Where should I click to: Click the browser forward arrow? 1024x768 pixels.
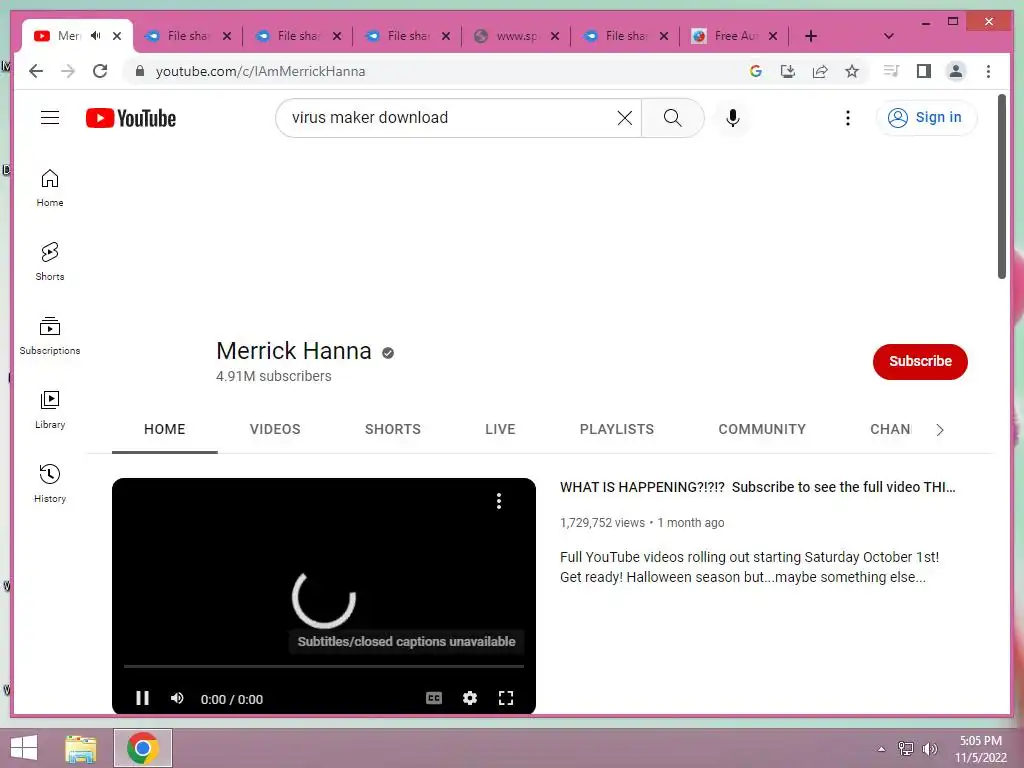tap(68, 71)
